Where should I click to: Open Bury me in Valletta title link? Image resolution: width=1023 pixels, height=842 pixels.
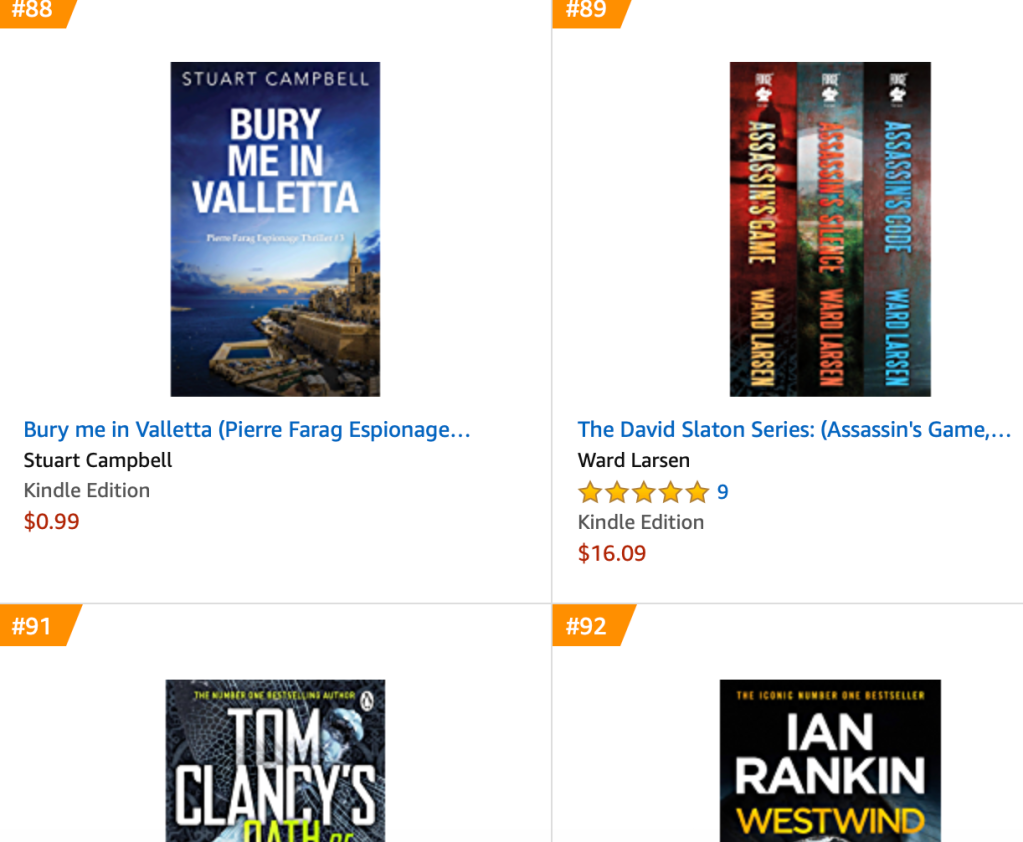(x=247, y=430)
